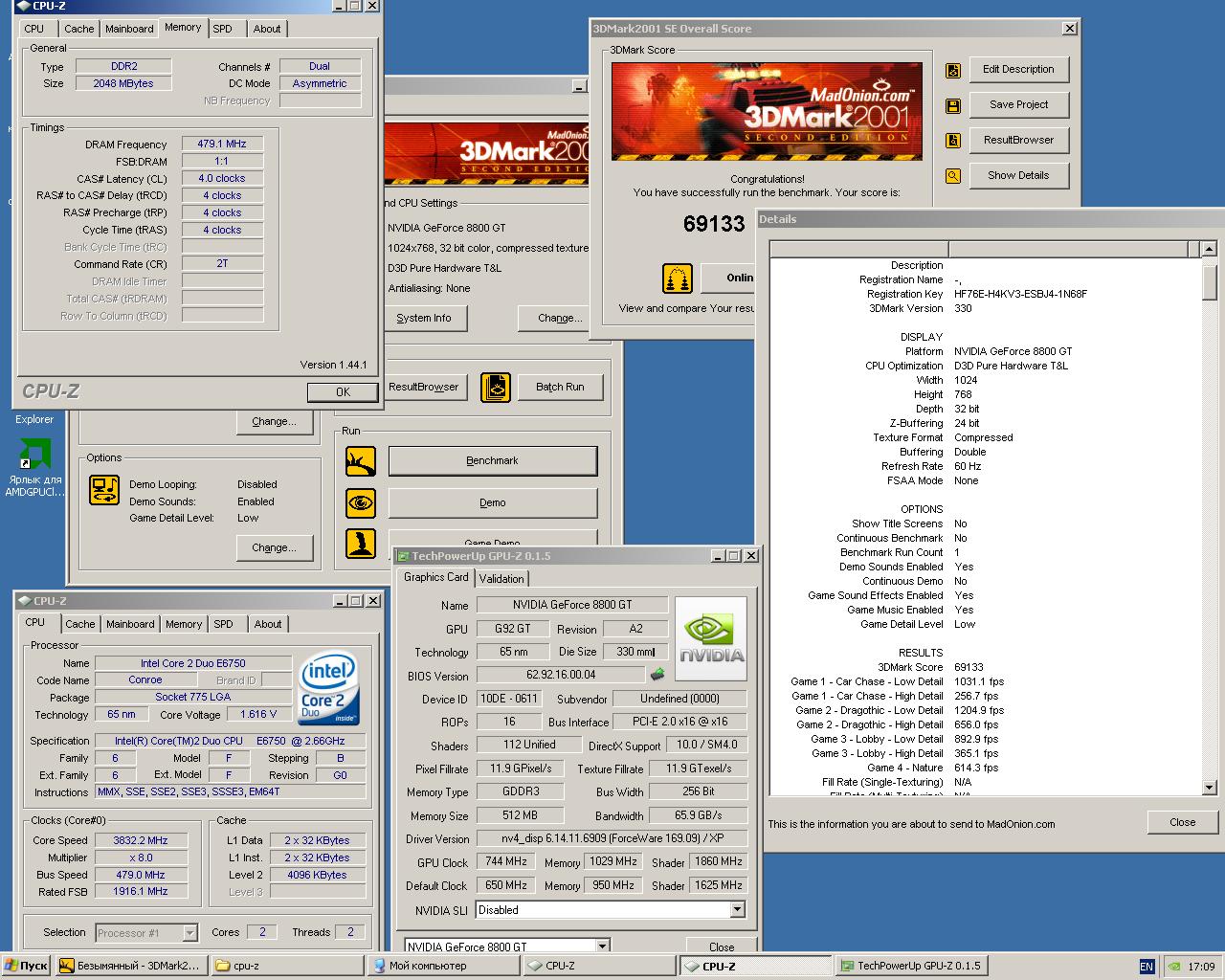Click the GPU Clock value 744 MHz

[506, 862]
